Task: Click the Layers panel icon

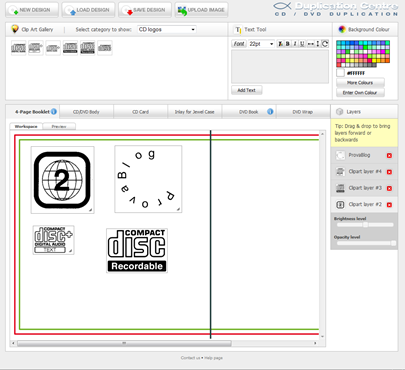Action: 339,112
